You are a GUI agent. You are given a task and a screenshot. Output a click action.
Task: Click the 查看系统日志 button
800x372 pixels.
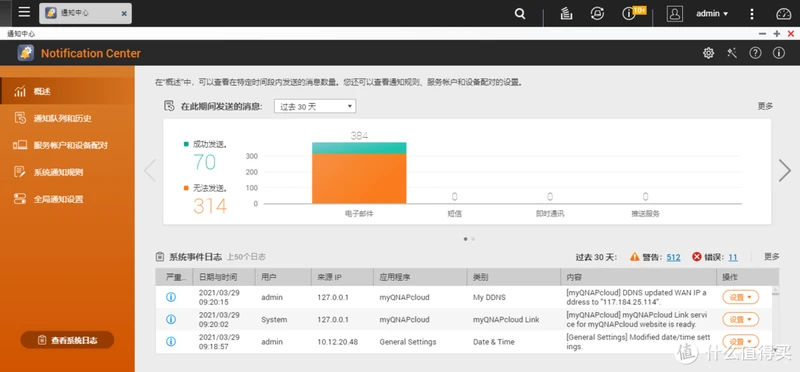click(x=67, y=340)
